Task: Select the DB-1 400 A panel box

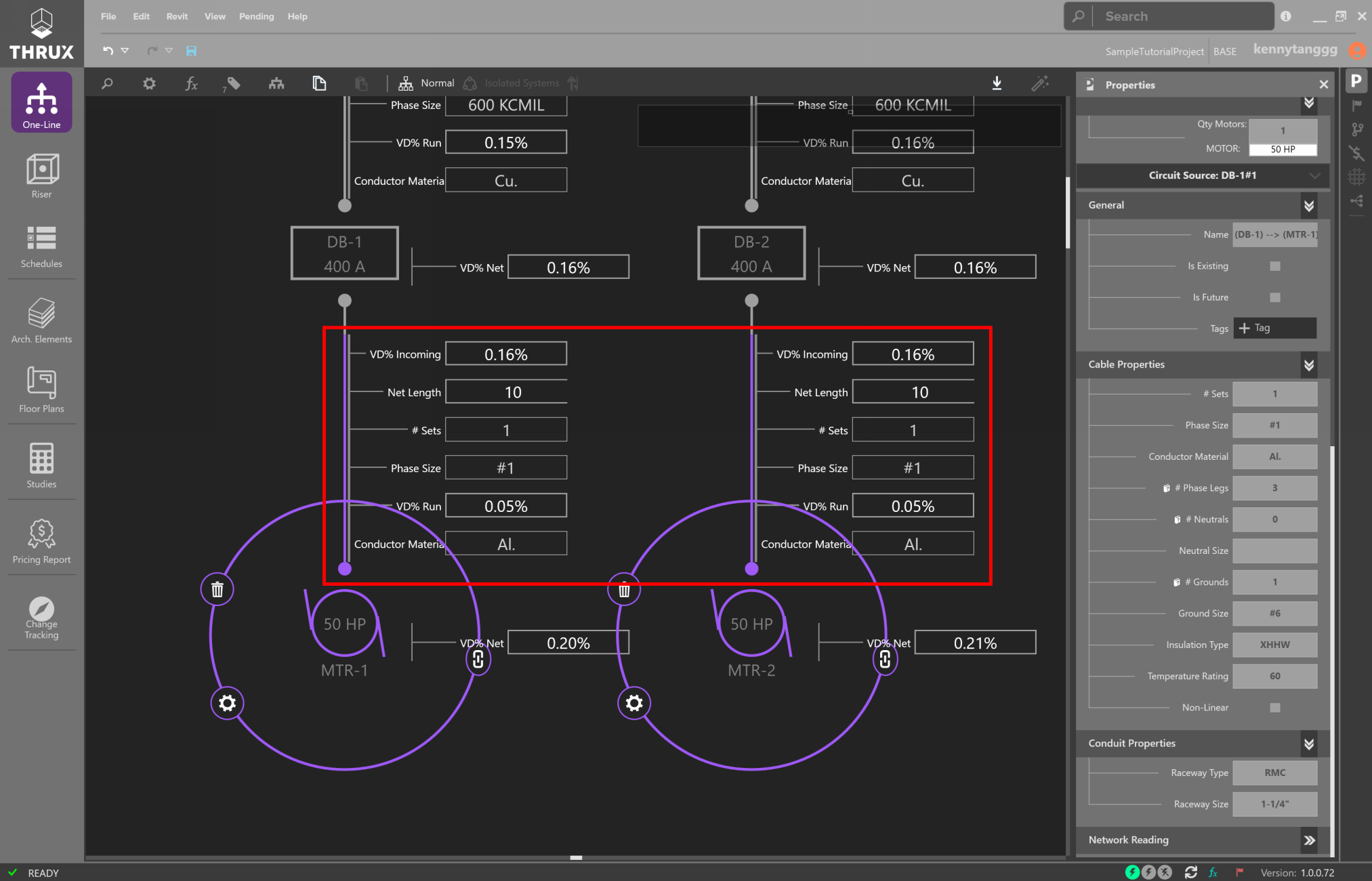Action: [345, 253]
